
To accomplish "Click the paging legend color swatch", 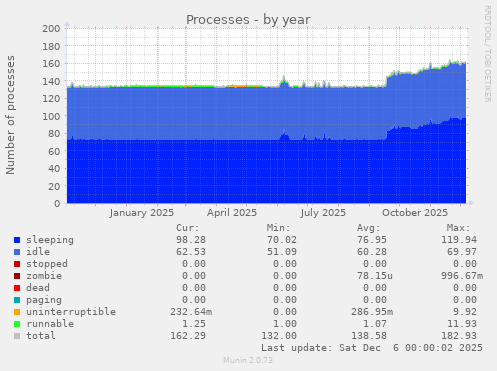I will click(x=17, y=300).
